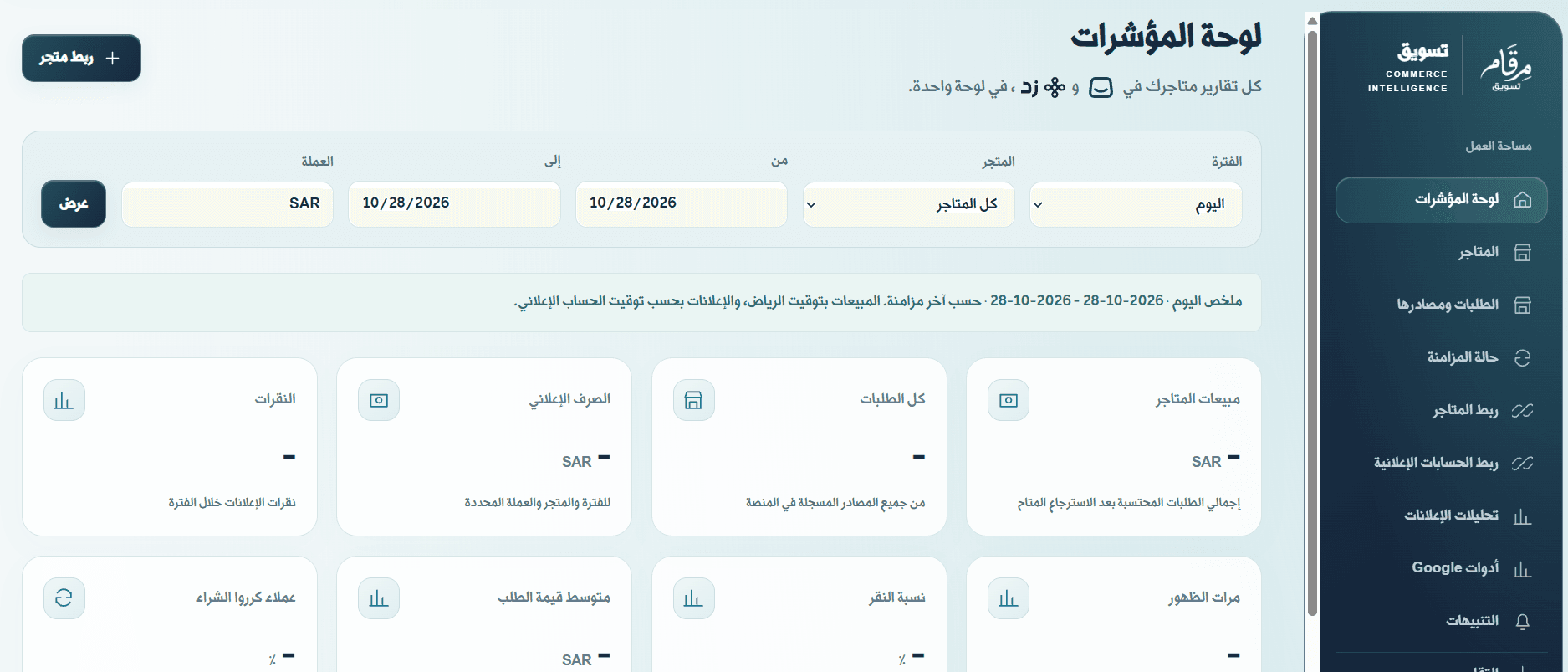
Task: Expand the المتجر dropdown showing كل المتاجر
Action: point(909,204)
